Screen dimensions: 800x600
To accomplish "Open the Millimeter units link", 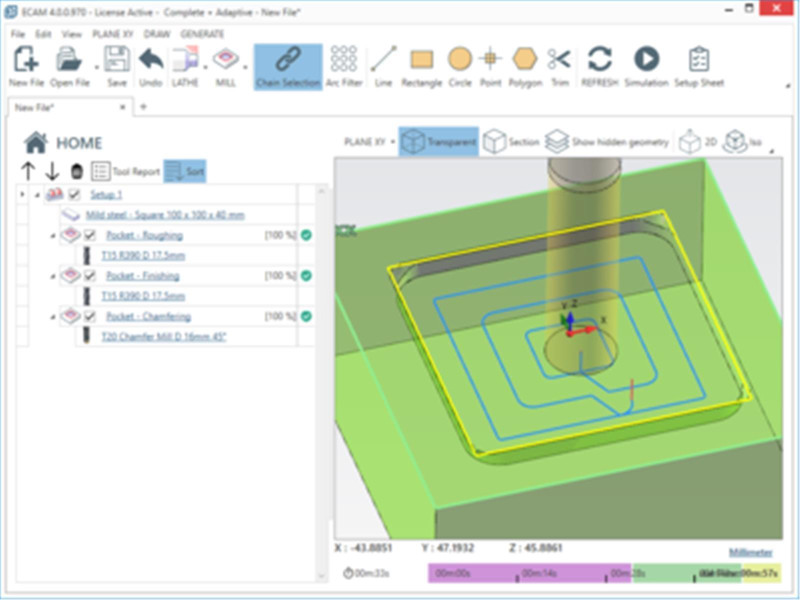I will 751,553.
